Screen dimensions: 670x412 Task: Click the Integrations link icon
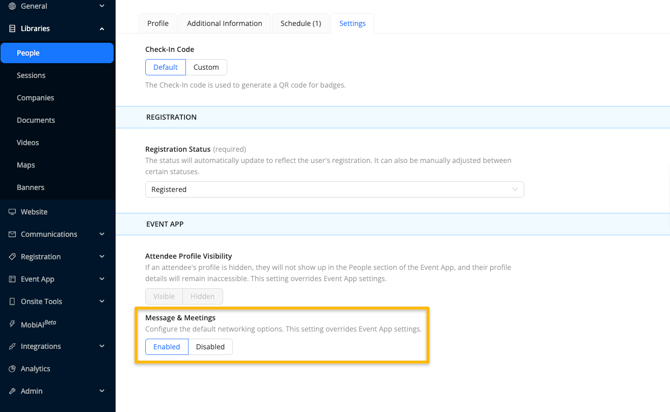coord(12,346)
